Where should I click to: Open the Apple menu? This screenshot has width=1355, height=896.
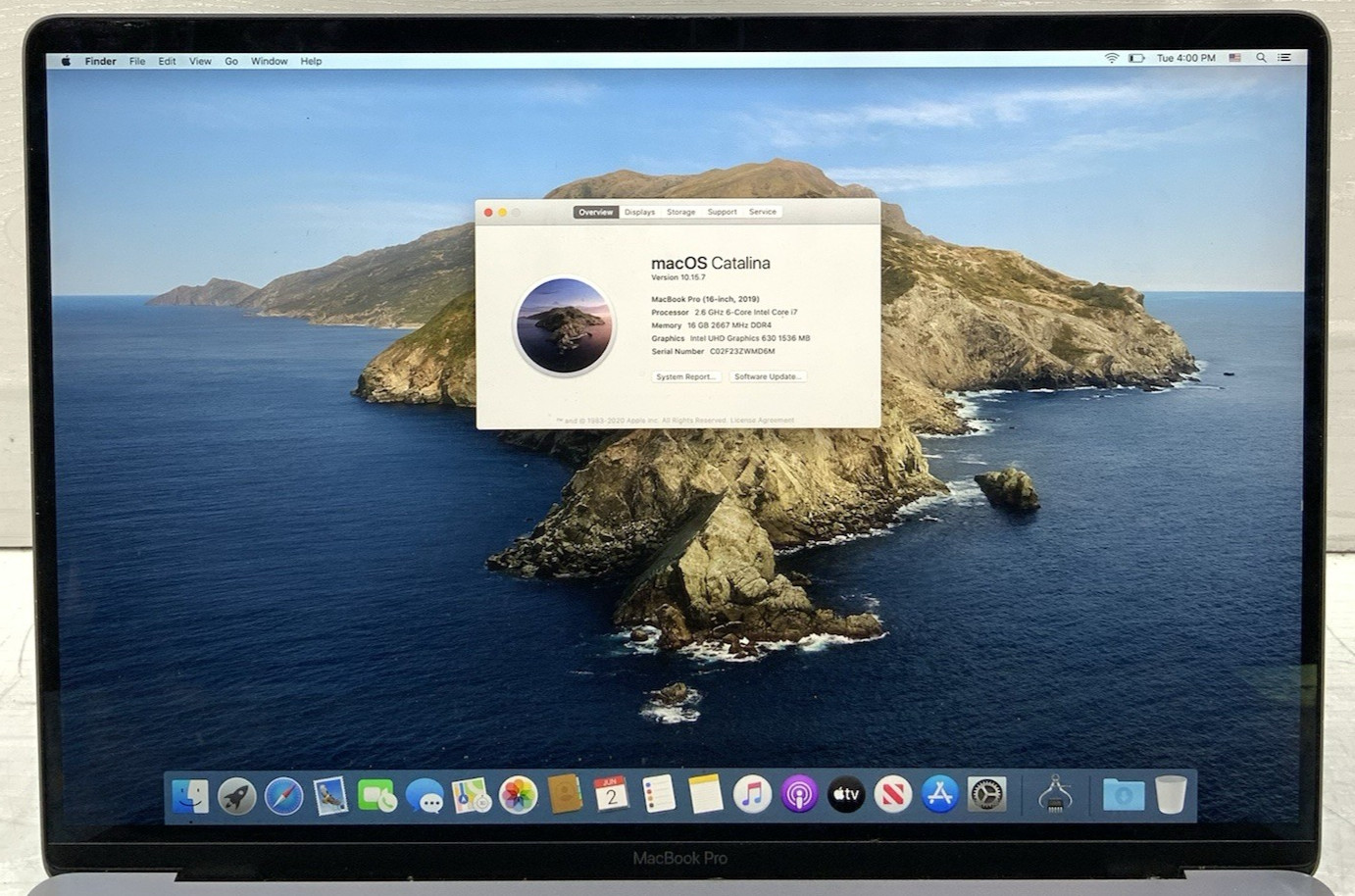coord(66,61)
